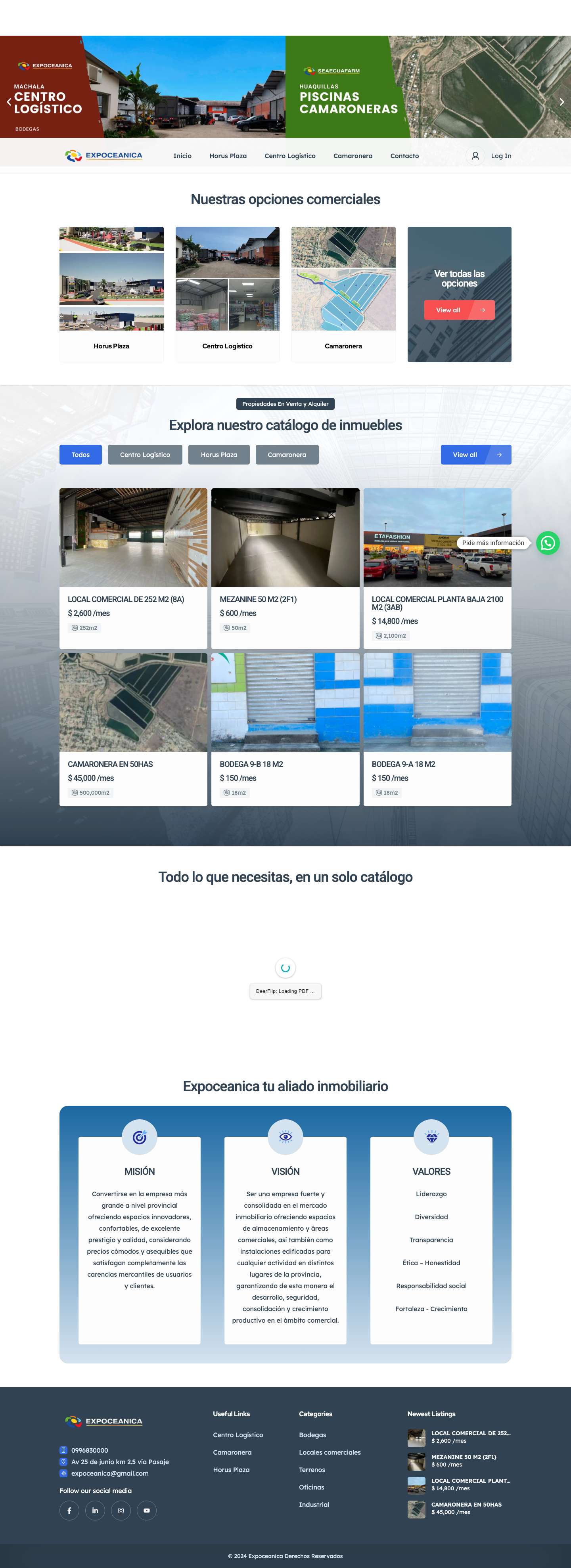Select the Todos filter tab
This screenshot has height=1568, width=571.
(x=80, y=455)
